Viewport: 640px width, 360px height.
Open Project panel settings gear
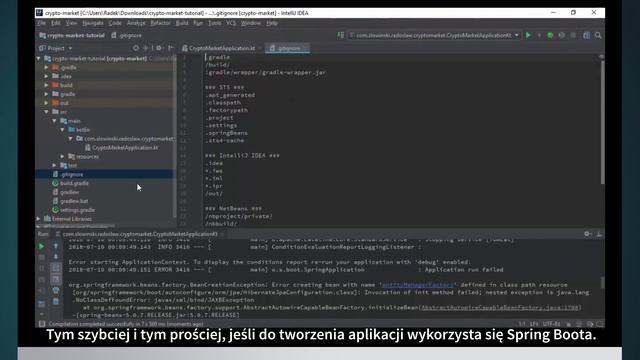click(x=159, y=48)
